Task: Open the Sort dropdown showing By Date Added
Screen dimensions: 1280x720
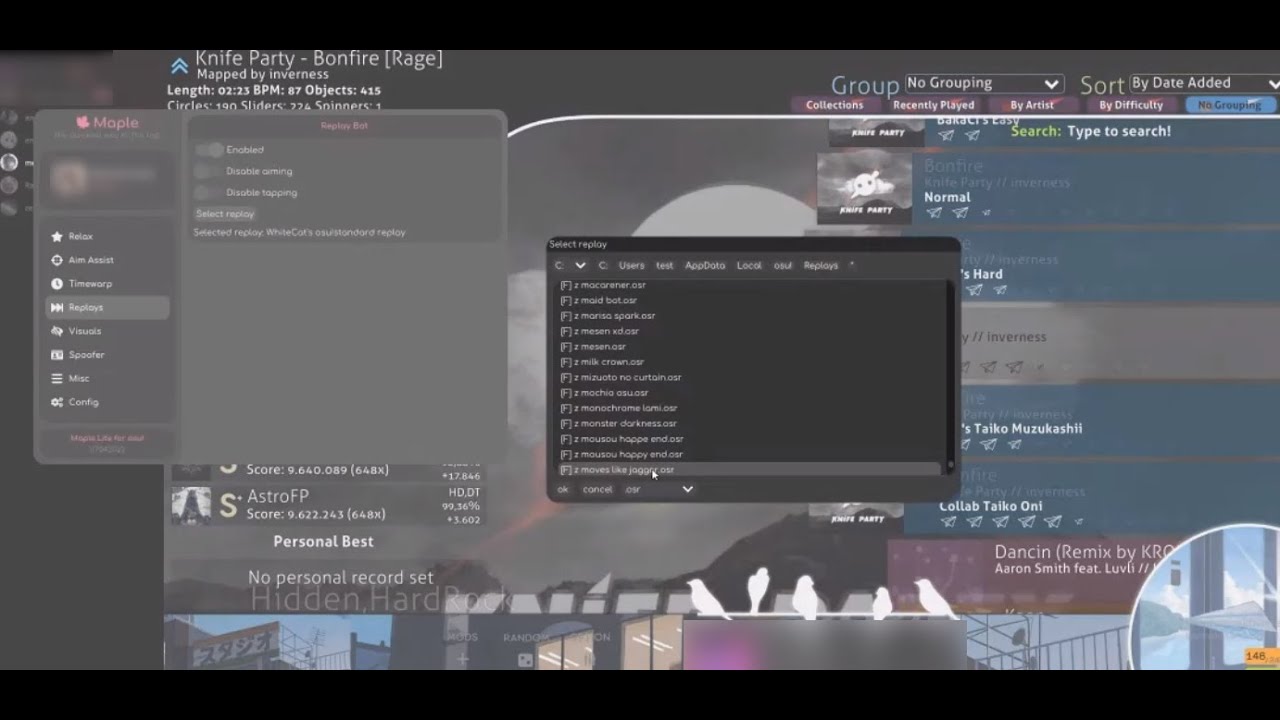Action: (1205, 84)
